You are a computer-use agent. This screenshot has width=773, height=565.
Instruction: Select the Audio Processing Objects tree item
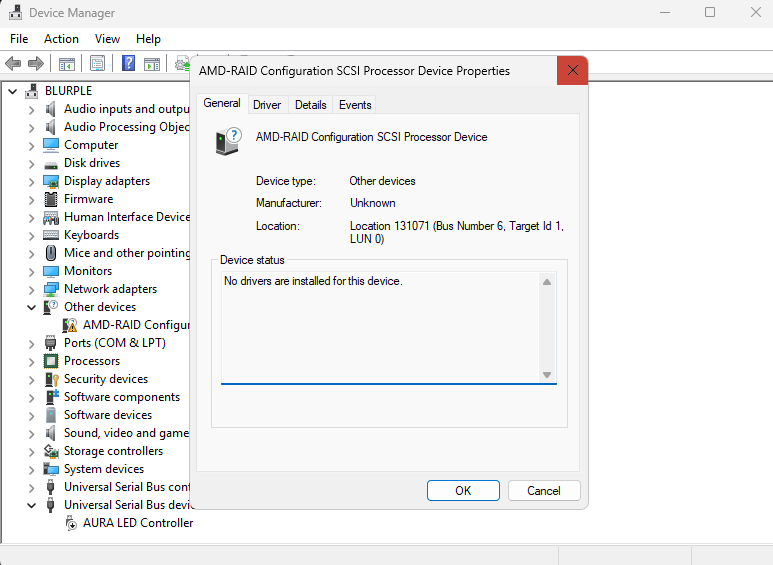pyautogui.click(x=126, y=127)
